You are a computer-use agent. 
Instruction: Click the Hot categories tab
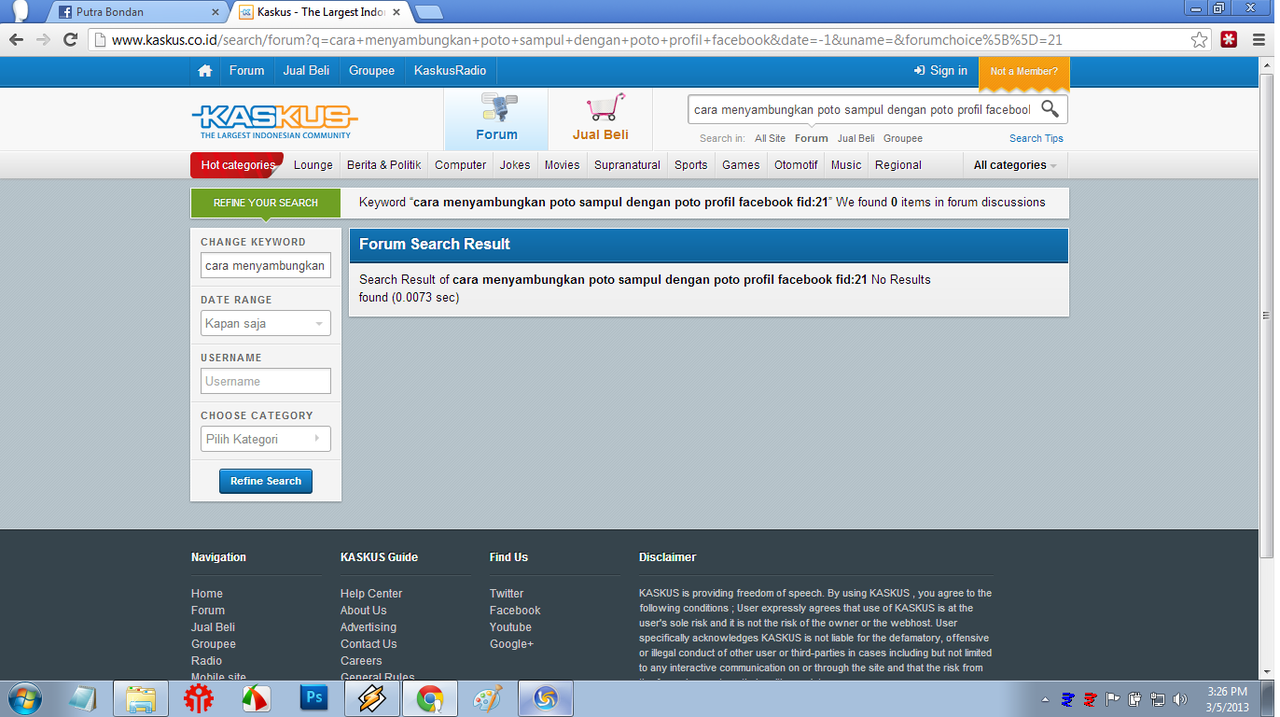tap(237, 165)
